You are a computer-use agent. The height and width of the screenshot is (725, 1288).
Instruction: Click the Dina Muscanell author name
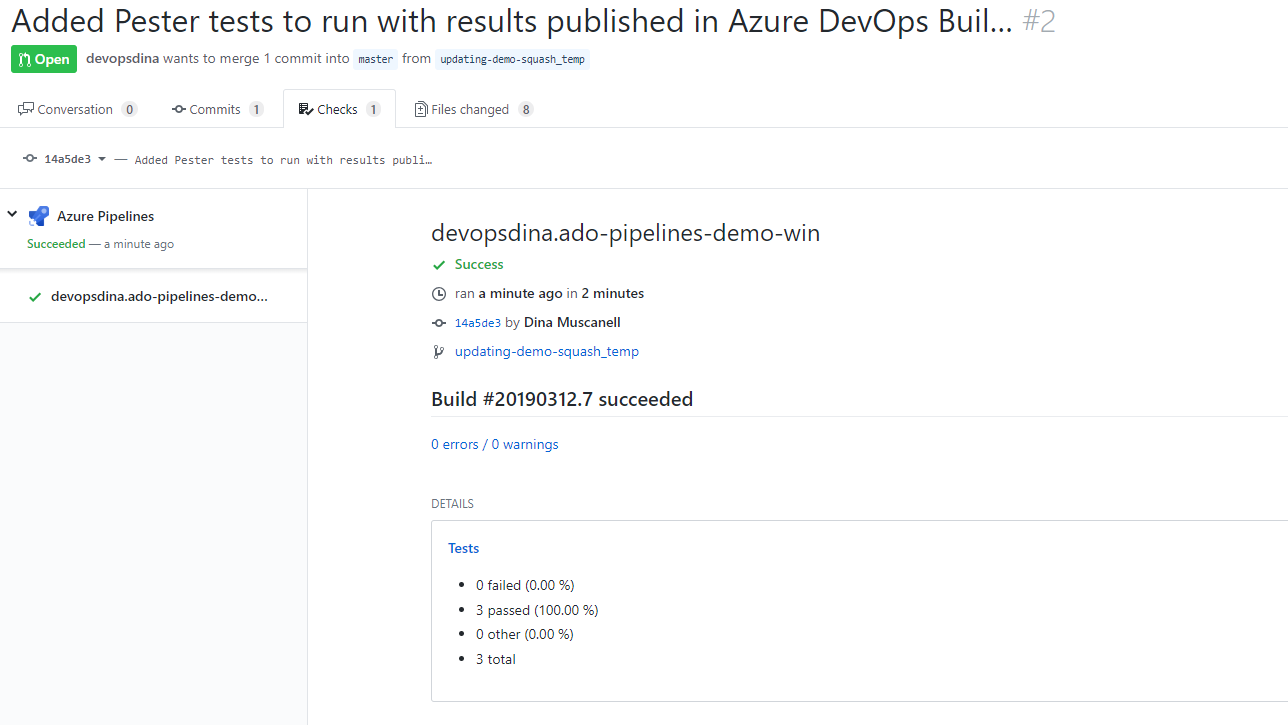pos(572,322)
